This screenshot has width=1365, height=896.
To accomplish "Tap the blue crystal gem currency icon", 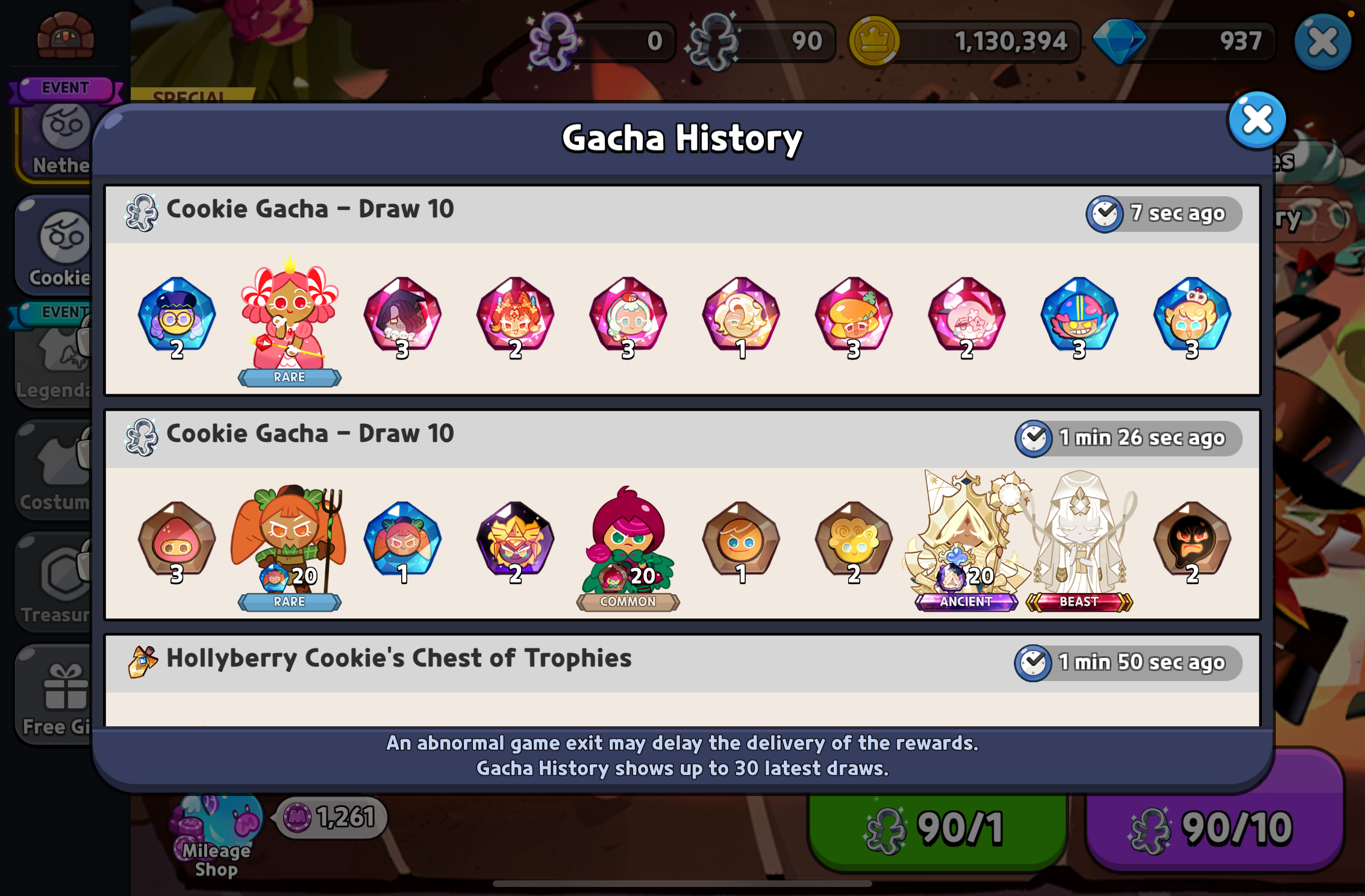I will pos(1119,41).
